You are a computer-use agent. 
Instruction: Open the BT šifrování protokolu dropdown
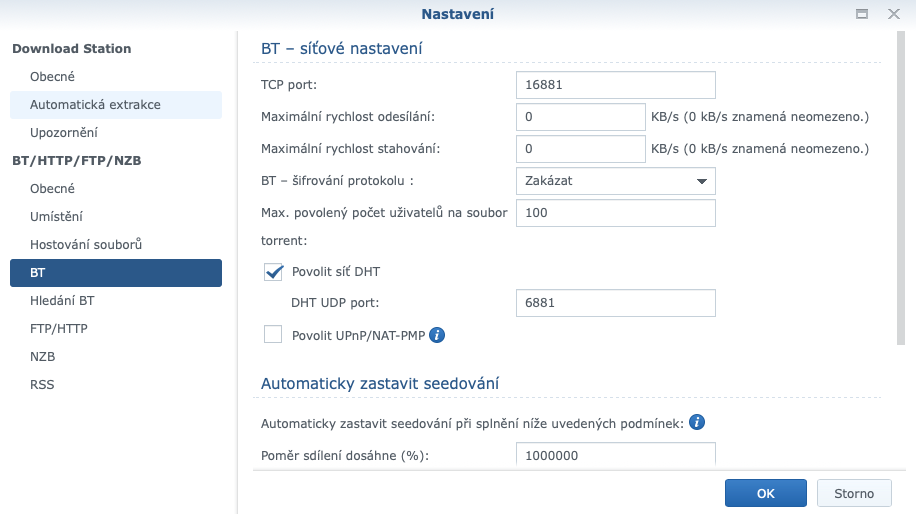click(616, 181)
